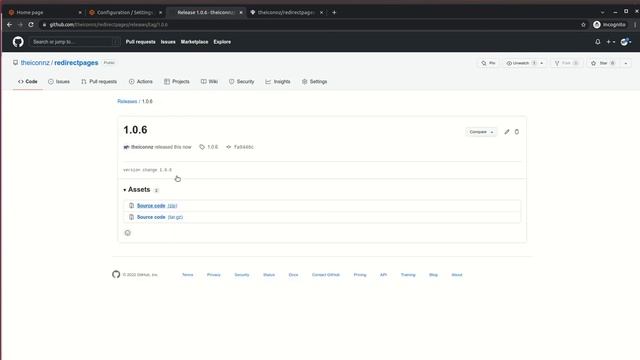The height and width of the screenshot is (360, 640).
Task: Collapse the Assets section
Action: click(137, 189)
